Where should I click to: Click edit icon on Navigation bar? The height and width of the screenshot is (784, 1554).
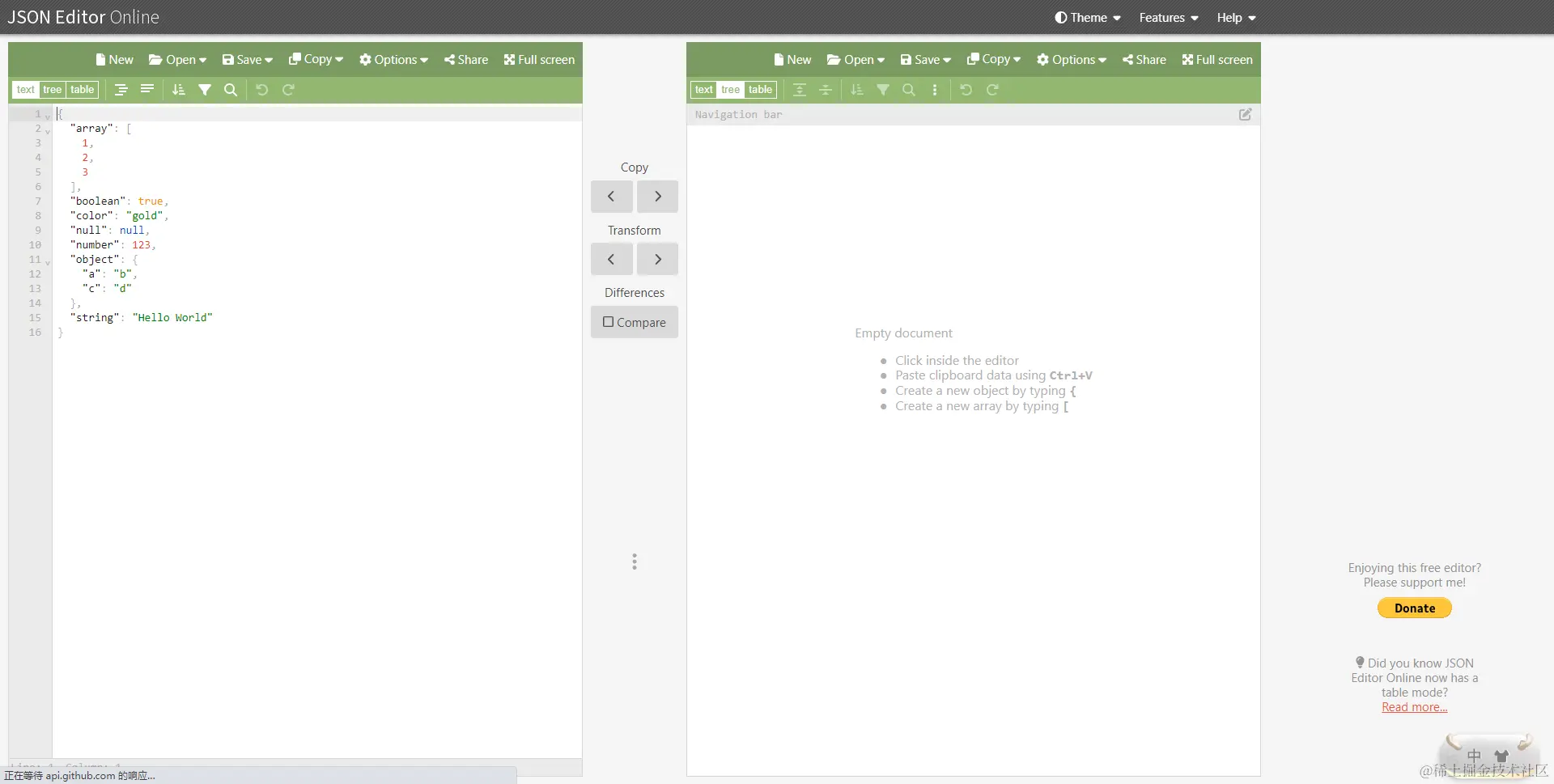point(1246,114)
